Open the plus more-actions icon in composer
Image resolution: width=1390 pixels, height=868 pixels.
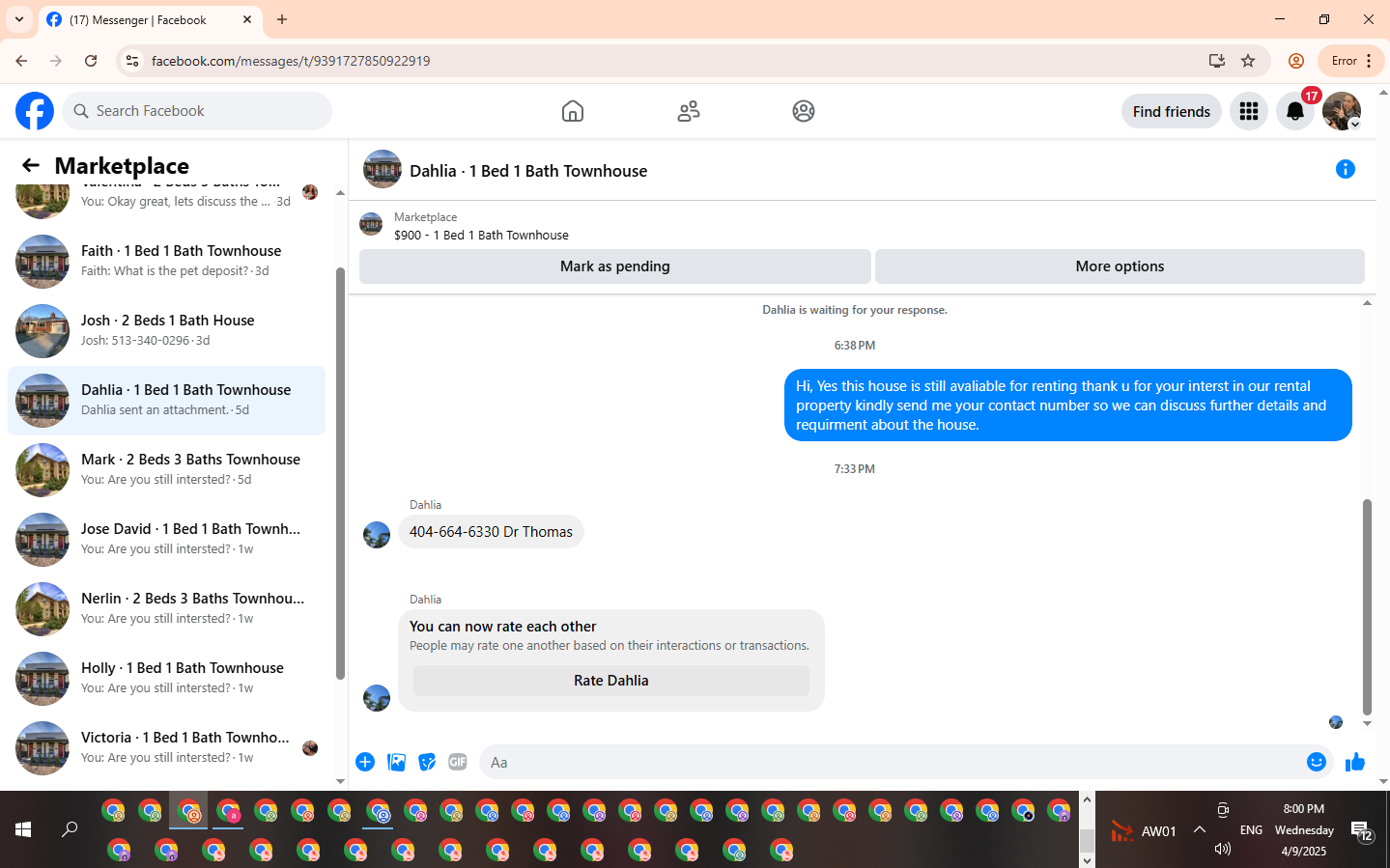[x=365, y=762]
